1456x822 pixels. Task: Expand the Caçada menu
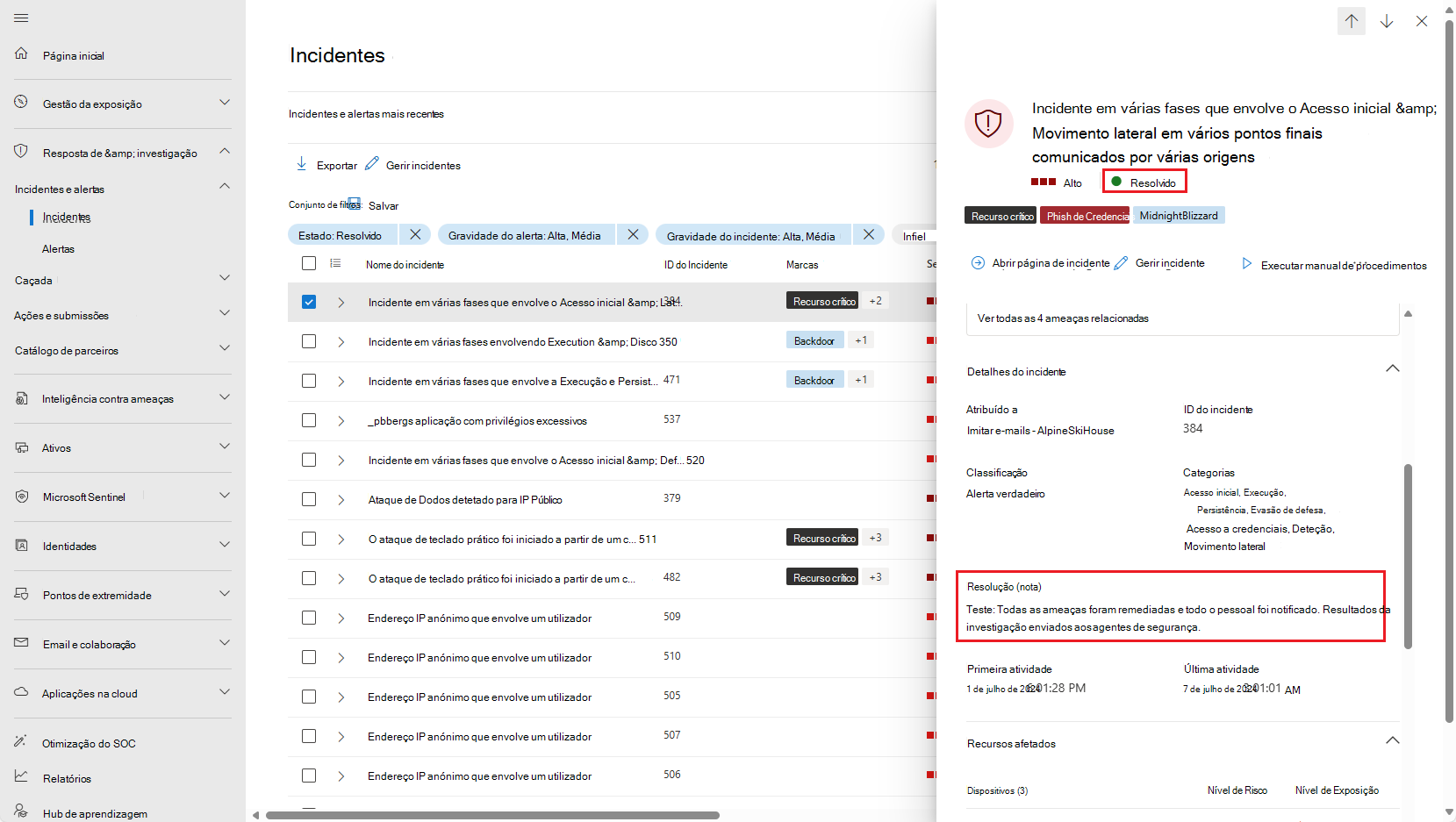tap(225, 278)
